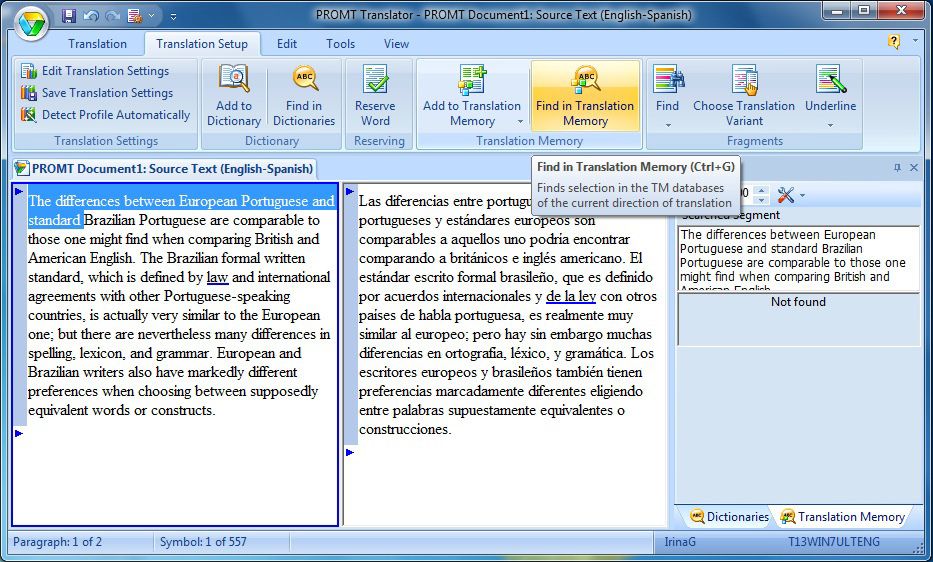
Task: Increase match value with the up spinner
Action: click(760, 190)
